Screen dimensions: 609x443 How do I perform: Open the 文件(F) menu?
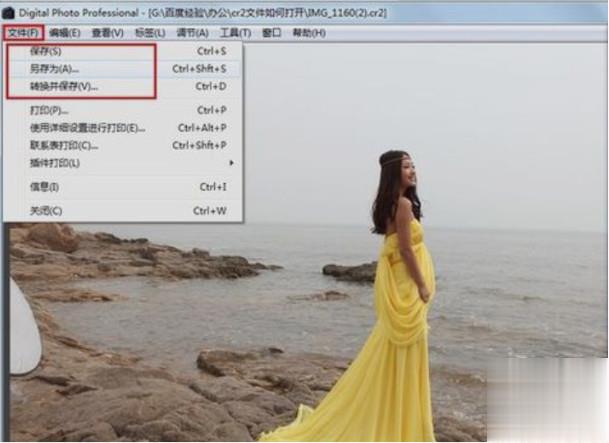tap(23, 33)
